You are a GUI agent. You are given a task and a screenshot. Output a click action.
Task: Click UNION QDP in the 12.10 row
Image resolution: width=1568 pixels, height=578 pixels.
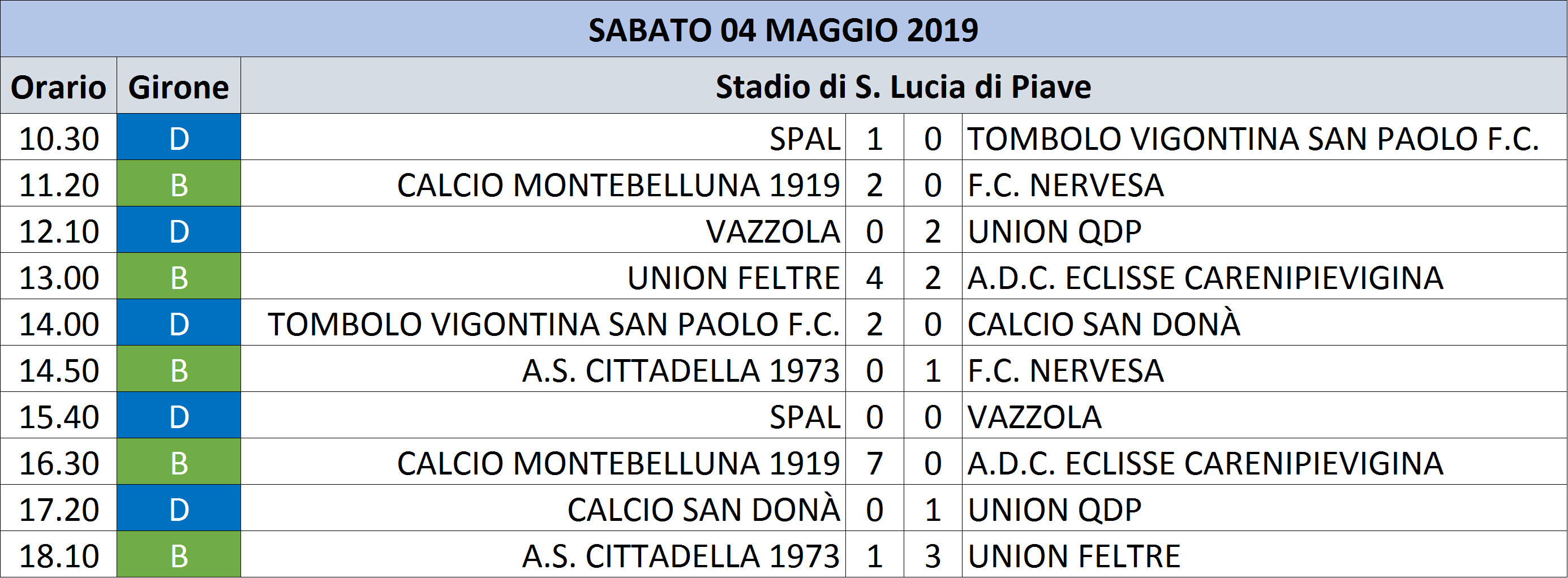(1054, 231)
